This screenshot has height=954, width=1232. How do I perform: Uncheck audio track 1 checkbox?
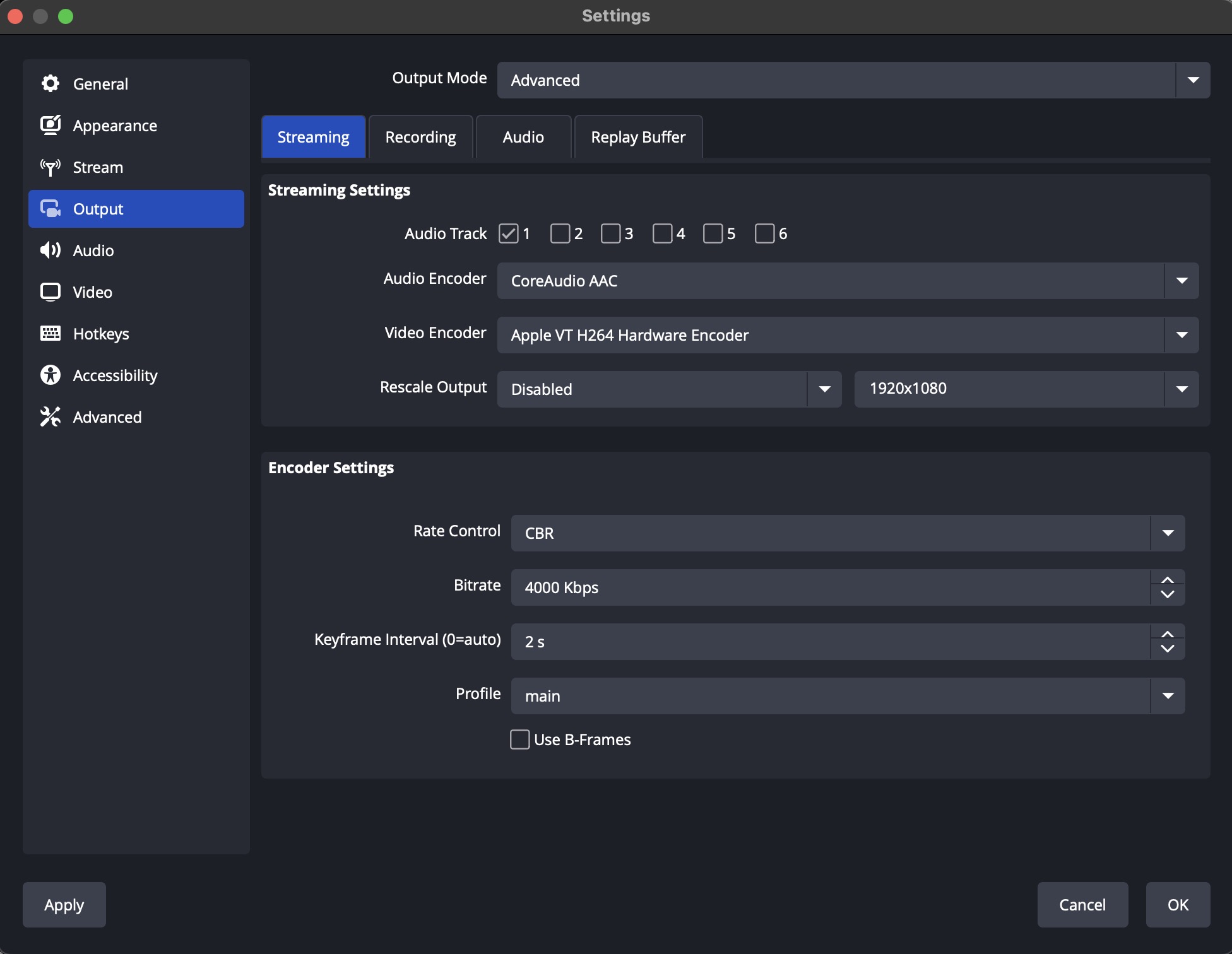click(x=509, y=233)
